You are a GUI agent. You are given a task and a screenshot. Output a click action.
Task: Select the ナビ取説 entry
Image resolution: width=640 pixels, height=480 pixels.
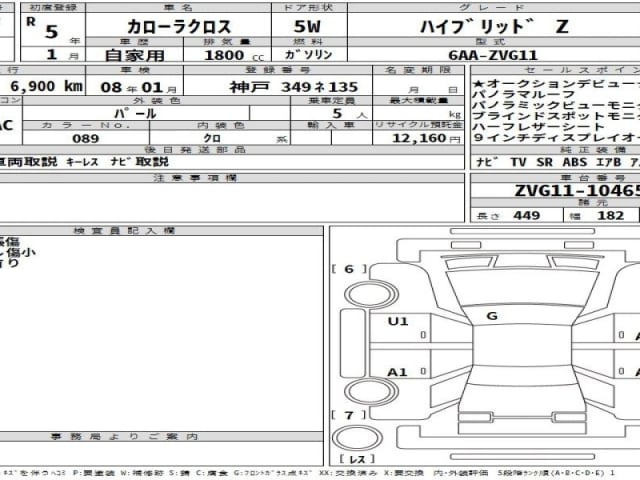coord(140,162)
